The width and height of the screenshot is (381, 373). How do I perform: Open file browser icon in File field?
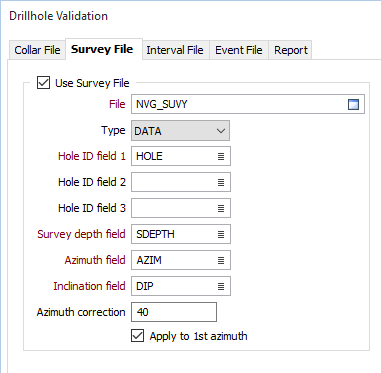click(x=353, y=104)
